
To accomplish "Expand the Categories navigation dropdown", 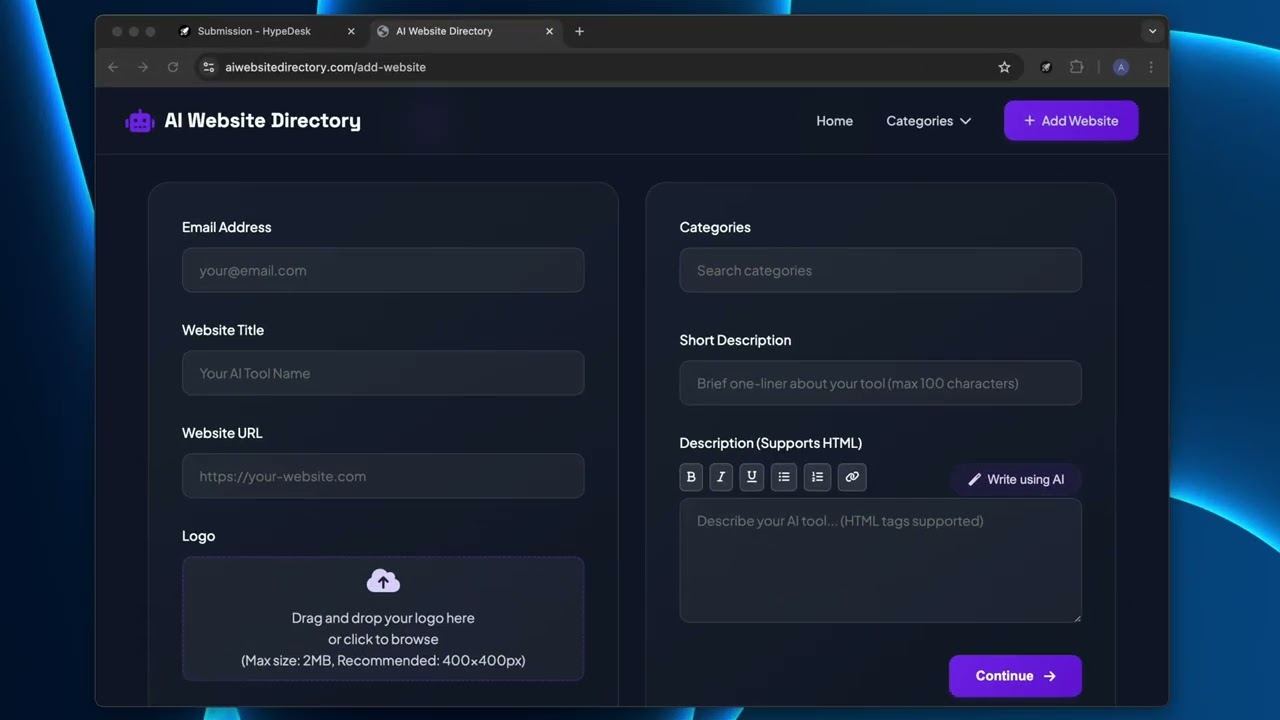I will [928, 121].
